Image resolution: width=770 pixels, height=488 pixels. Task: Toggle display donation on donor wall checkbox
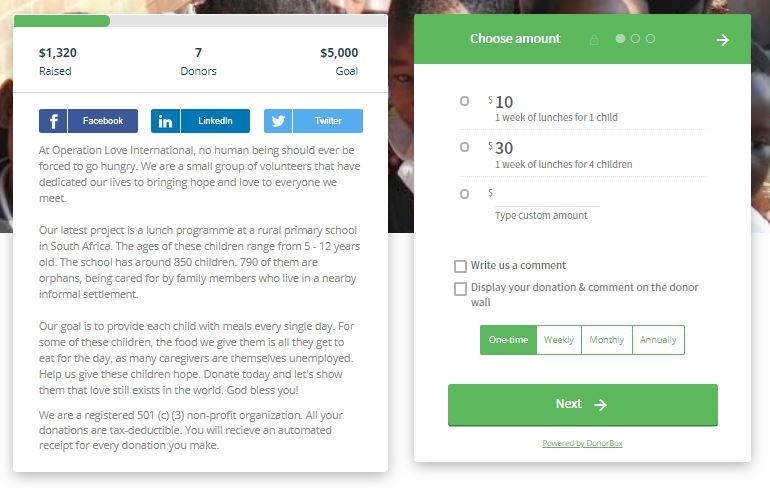[x=461, y=289]
